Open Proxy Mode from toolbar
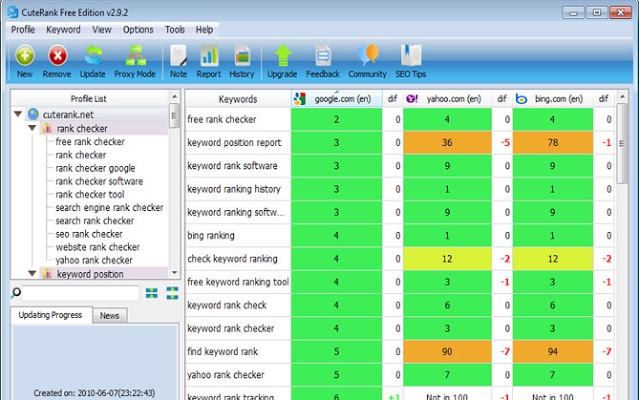The width and height of the screenshot is (640, 400). pyautogui.click(x=136, y=56)
